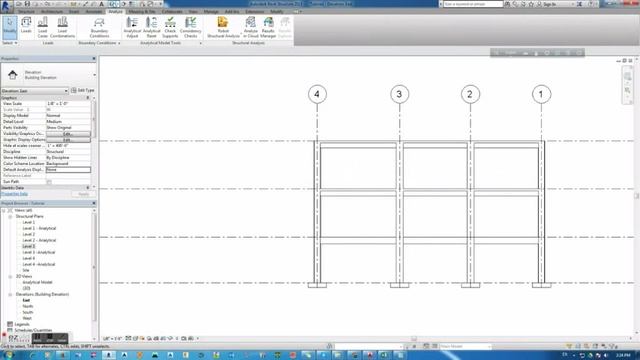
Task: Click the Text tool in Quick Access Toolbar
Action: click(101, 4)
